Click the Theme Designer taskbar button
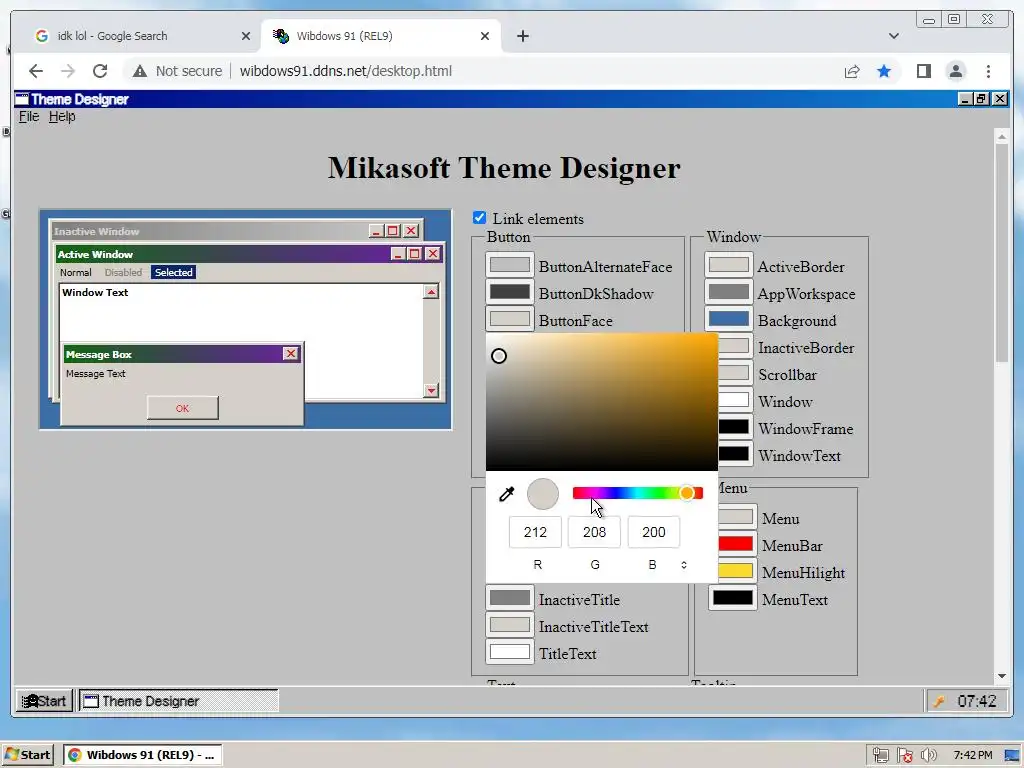Screen dimensions: 1024x768 click(x=179, y=701)
